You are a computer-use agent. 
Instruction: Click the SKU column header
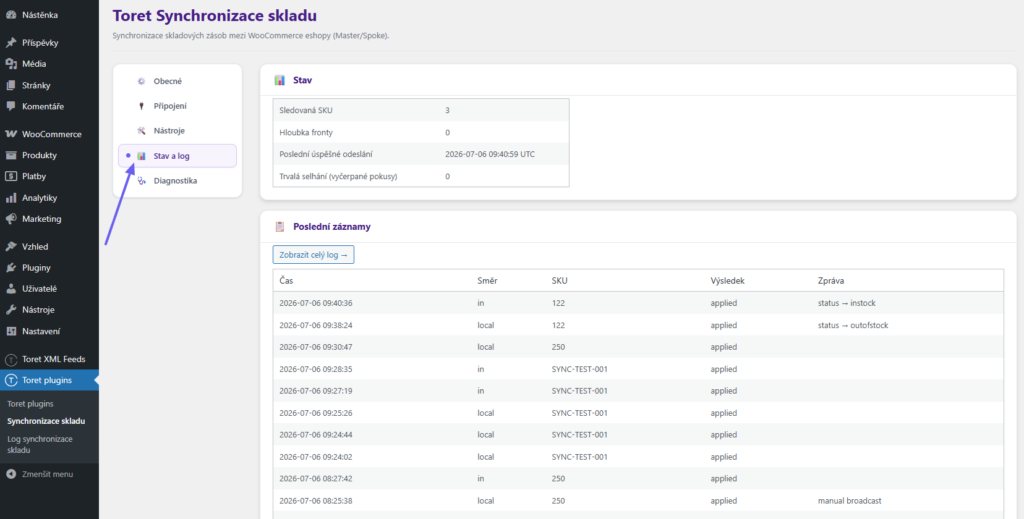[x=560, y=280]
